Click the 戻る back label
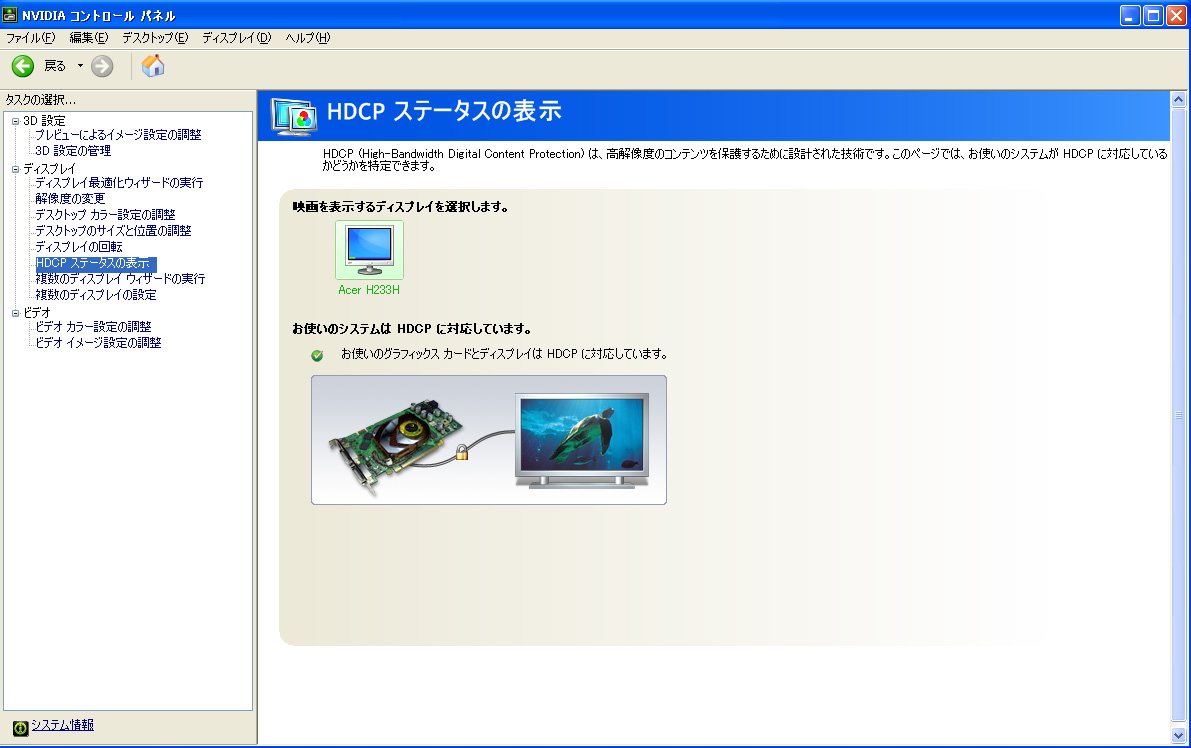This screenshot has height=748, width=1191. (x=55, y=66)
